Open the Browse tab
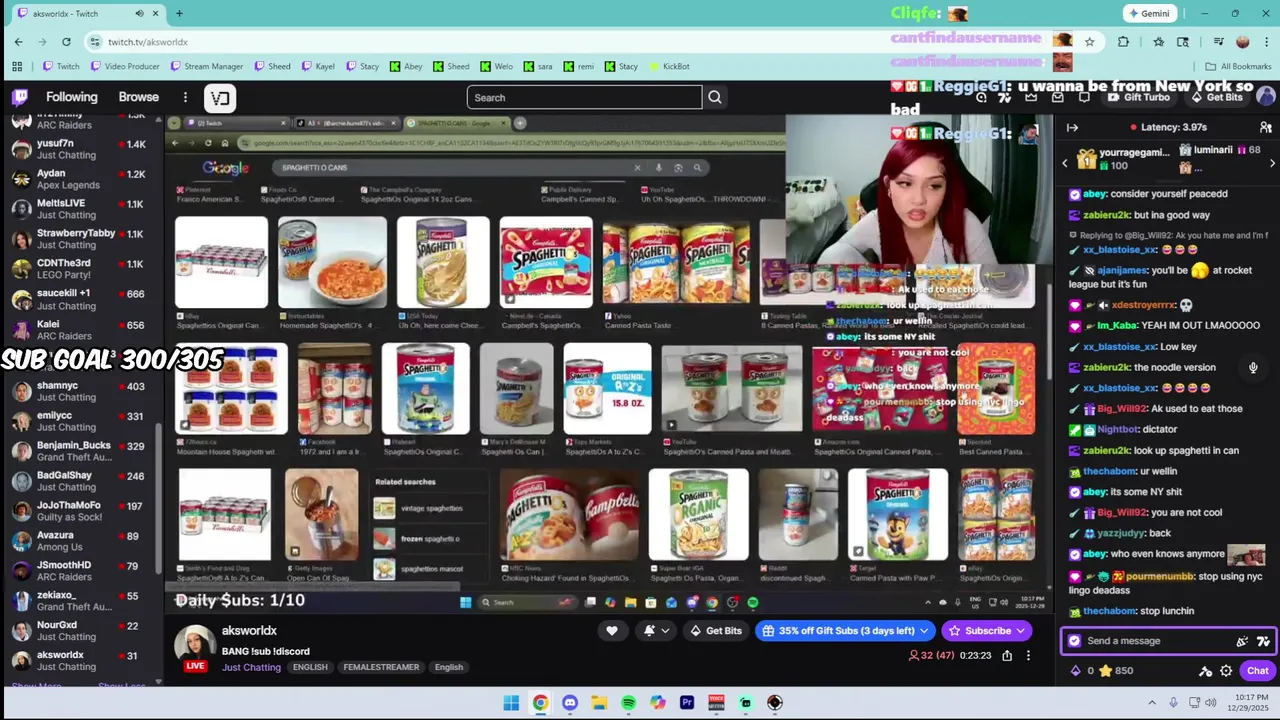 coord(139,97)
